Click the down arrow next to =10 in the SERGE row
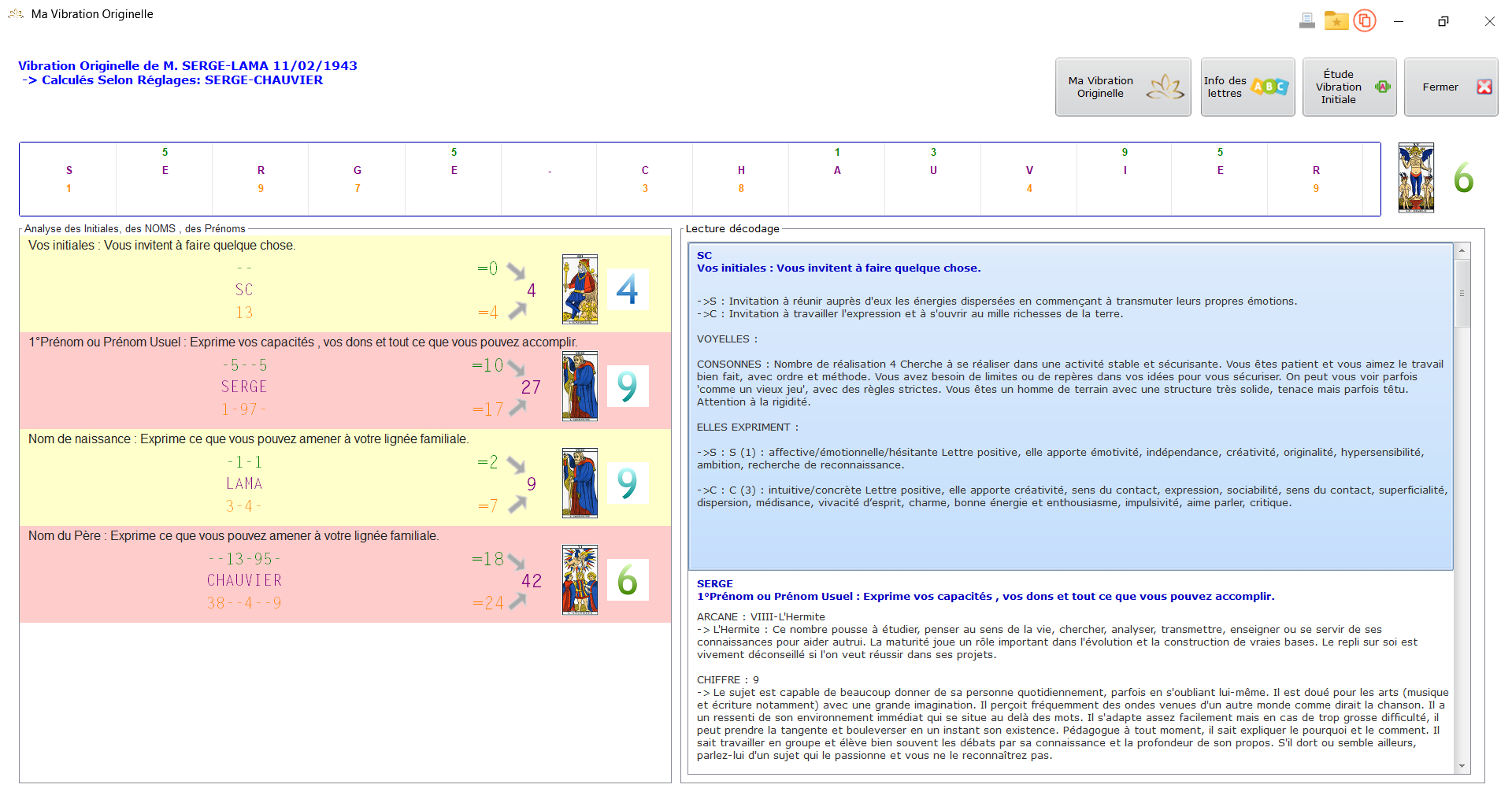The height and width of the screenshot is (803, 1512). [x=517, y=368]
